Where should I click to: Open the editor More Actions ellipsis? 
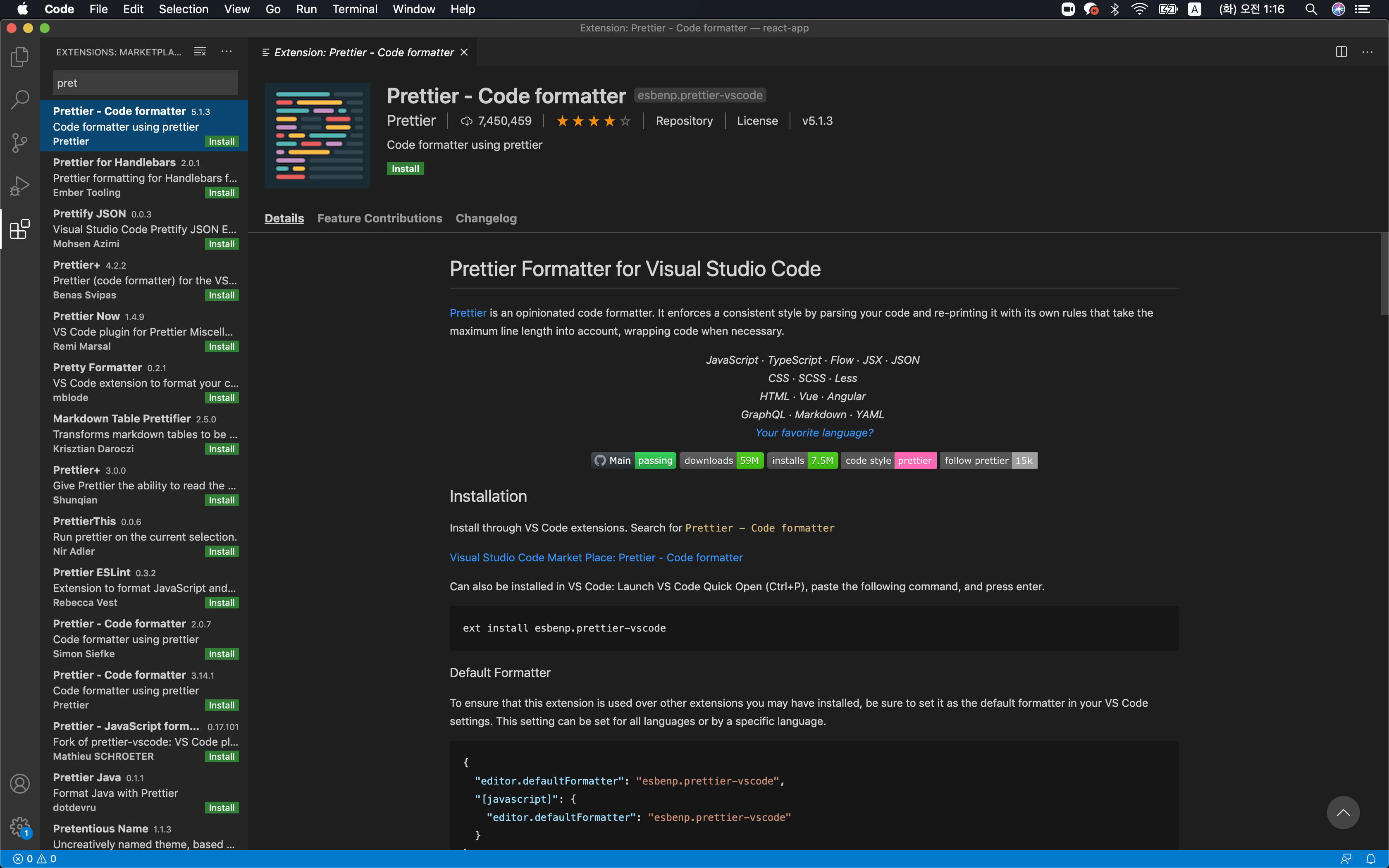1368,52
